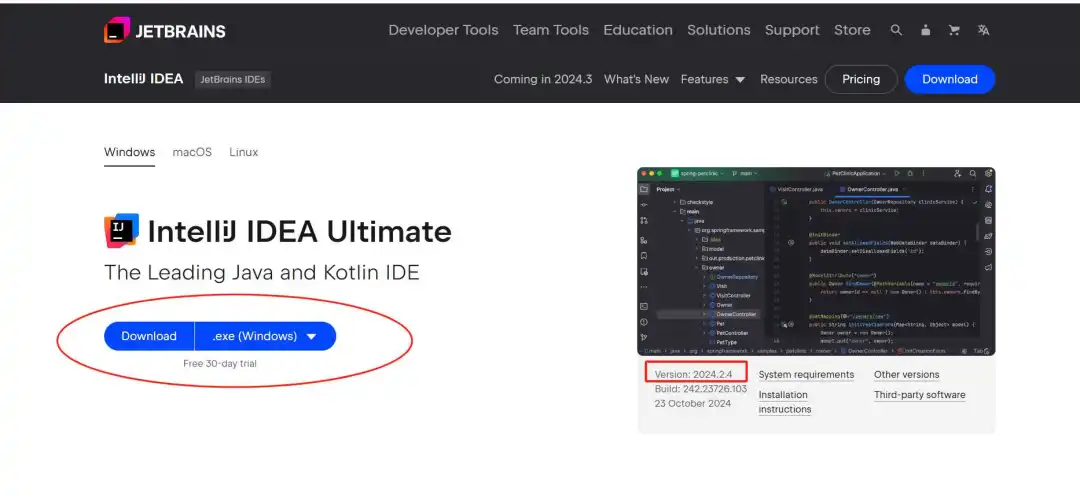The height and width of the screenshot is (497, 1080).
Task: Click the Build: 242.23726.103 text
Action: pos(700,389)
